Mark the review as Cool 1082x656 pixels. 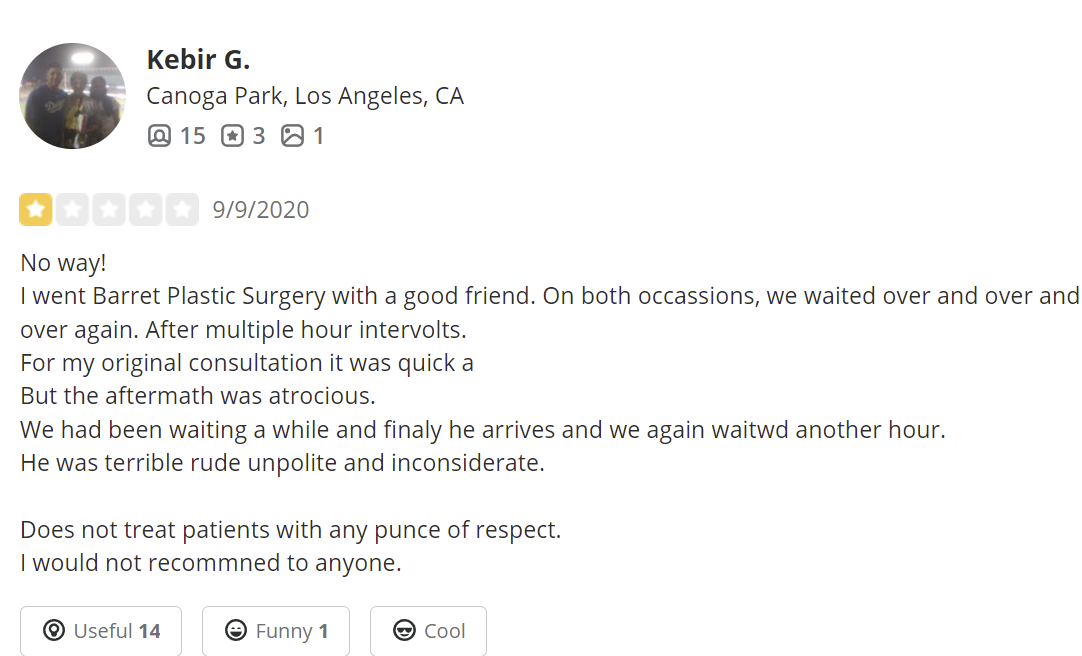428,631
